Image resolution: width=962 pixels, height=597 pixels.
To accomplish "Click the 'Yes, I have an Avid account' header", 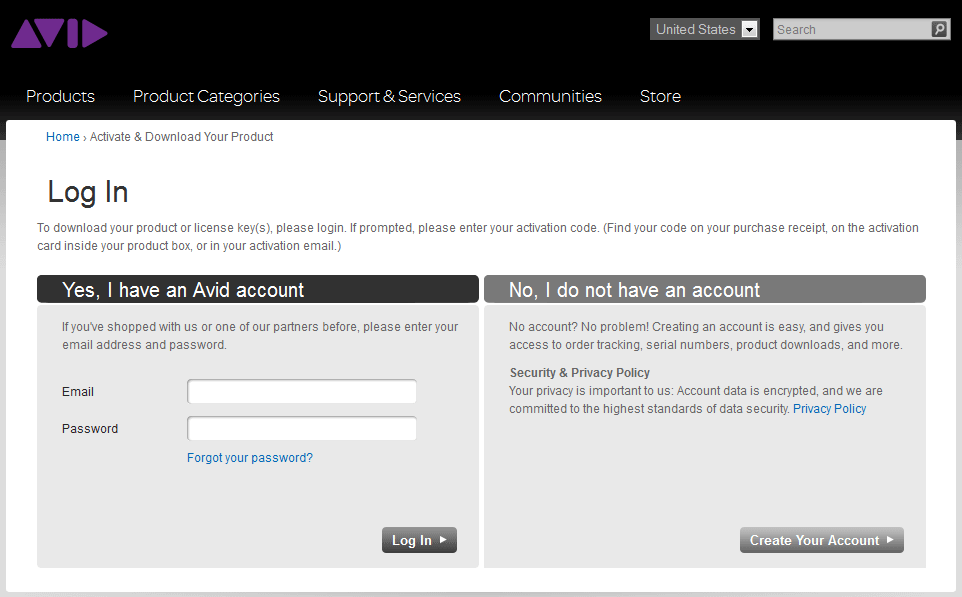I will (x=183, y=290).
